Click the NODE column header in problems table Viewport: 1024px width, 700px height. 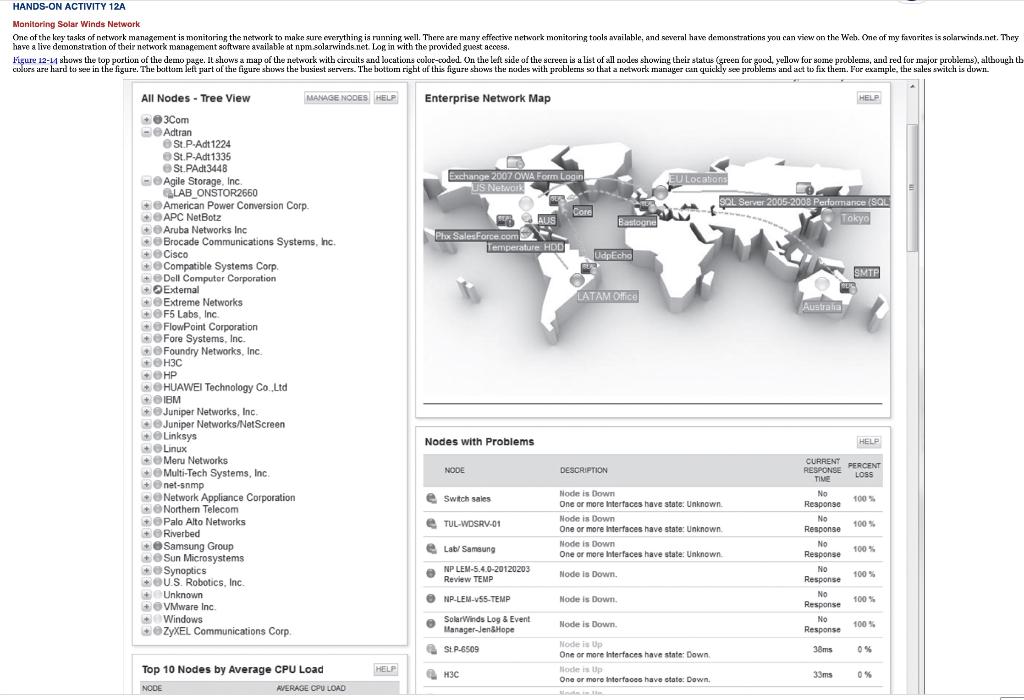(x=455, y=470)
